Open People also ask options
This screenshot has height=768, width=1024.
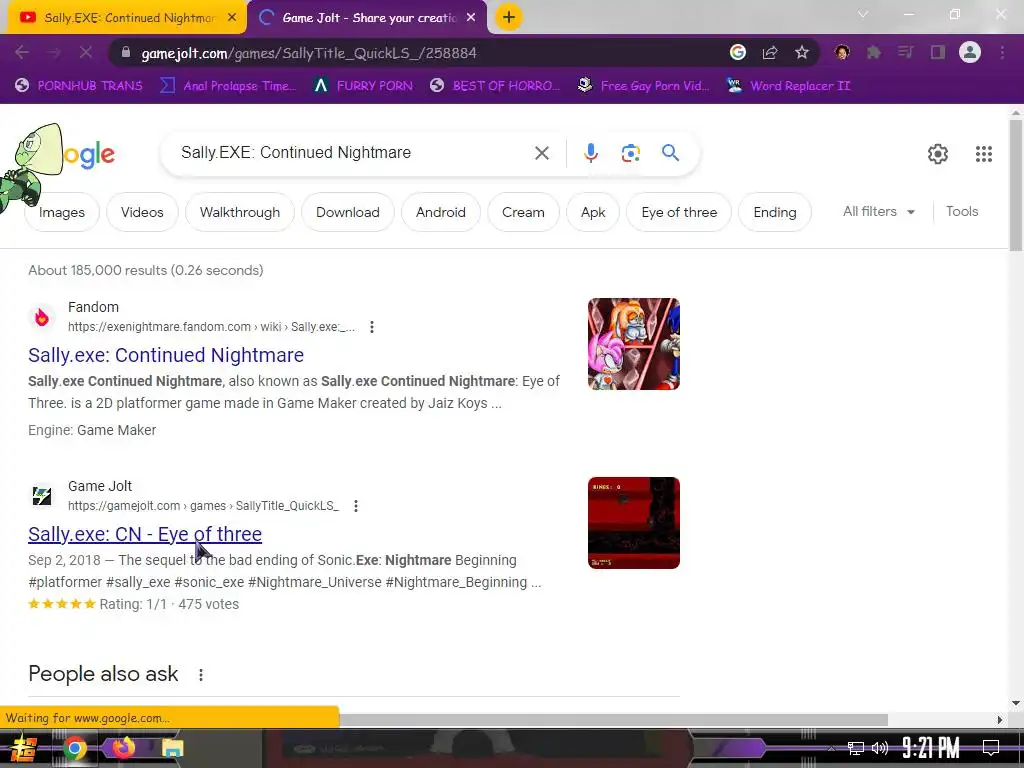click(x=201, y=675)
